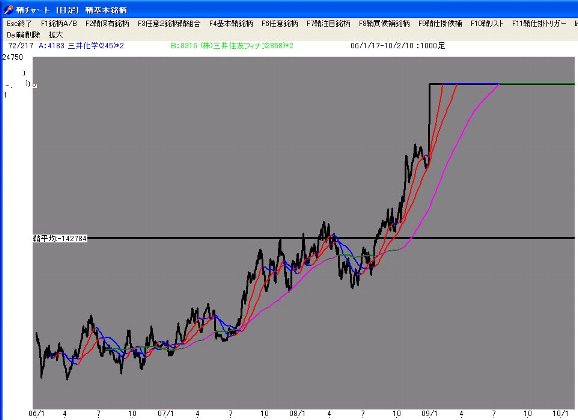
Task: Open the F8 buy-candidate stocks menu
Action: (x=384, y=24)
